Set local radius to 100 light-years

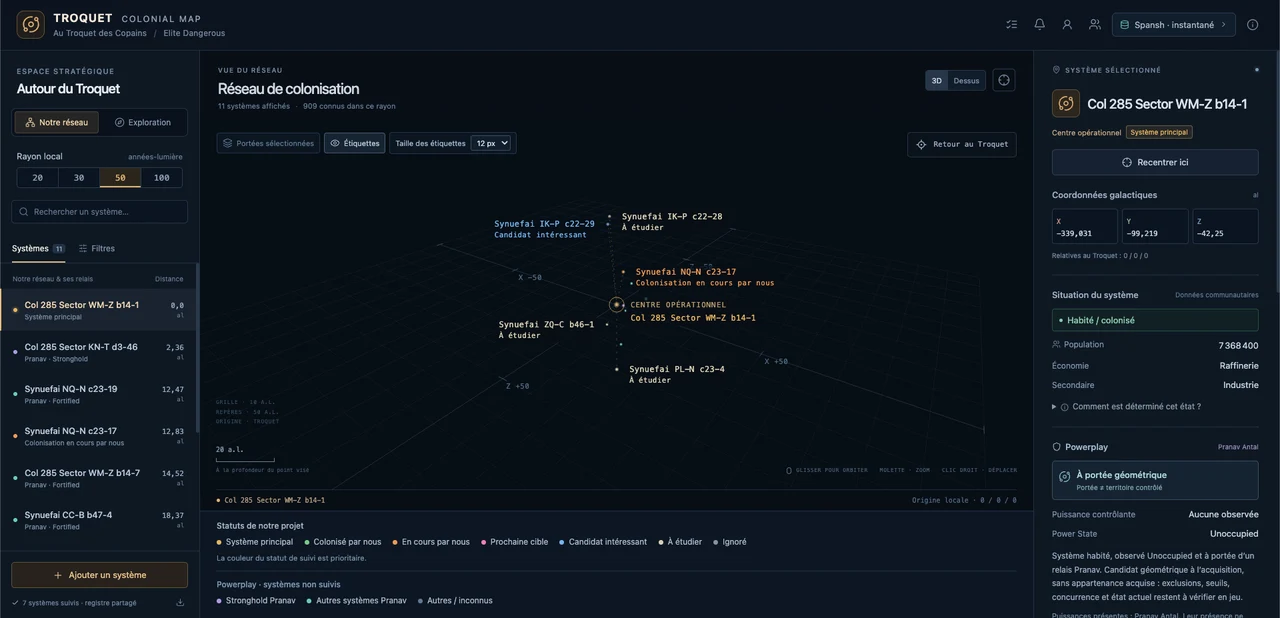point(162,178)
